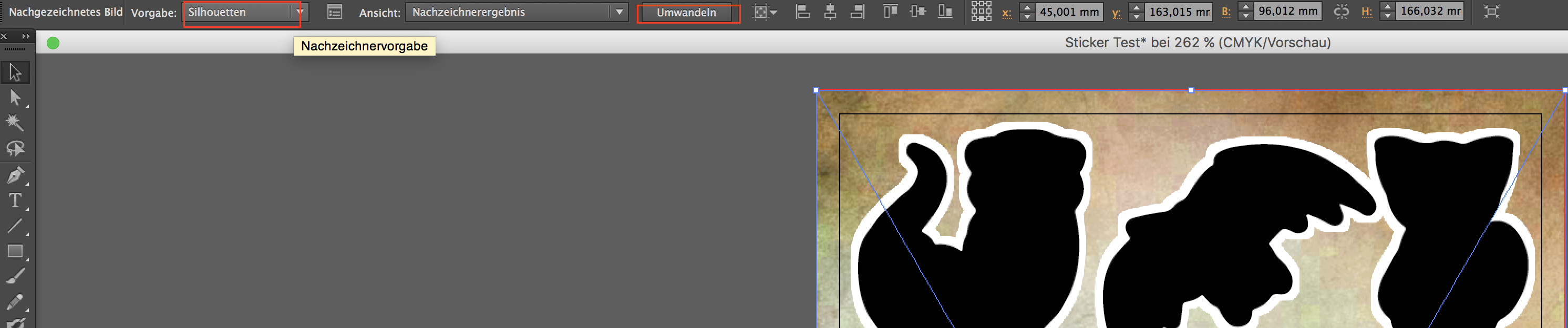Screen dimensions: 1568x328
Task: Open the Image Trace panel icon
Action: 334,12
